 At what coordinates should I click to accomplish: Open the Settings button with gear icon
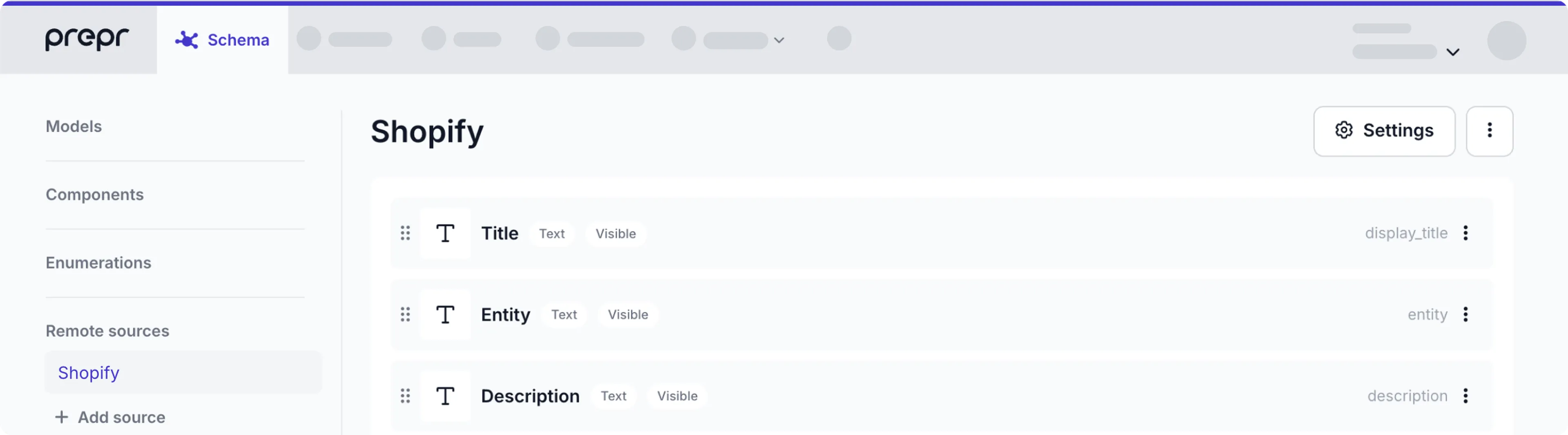(1383, 131)
